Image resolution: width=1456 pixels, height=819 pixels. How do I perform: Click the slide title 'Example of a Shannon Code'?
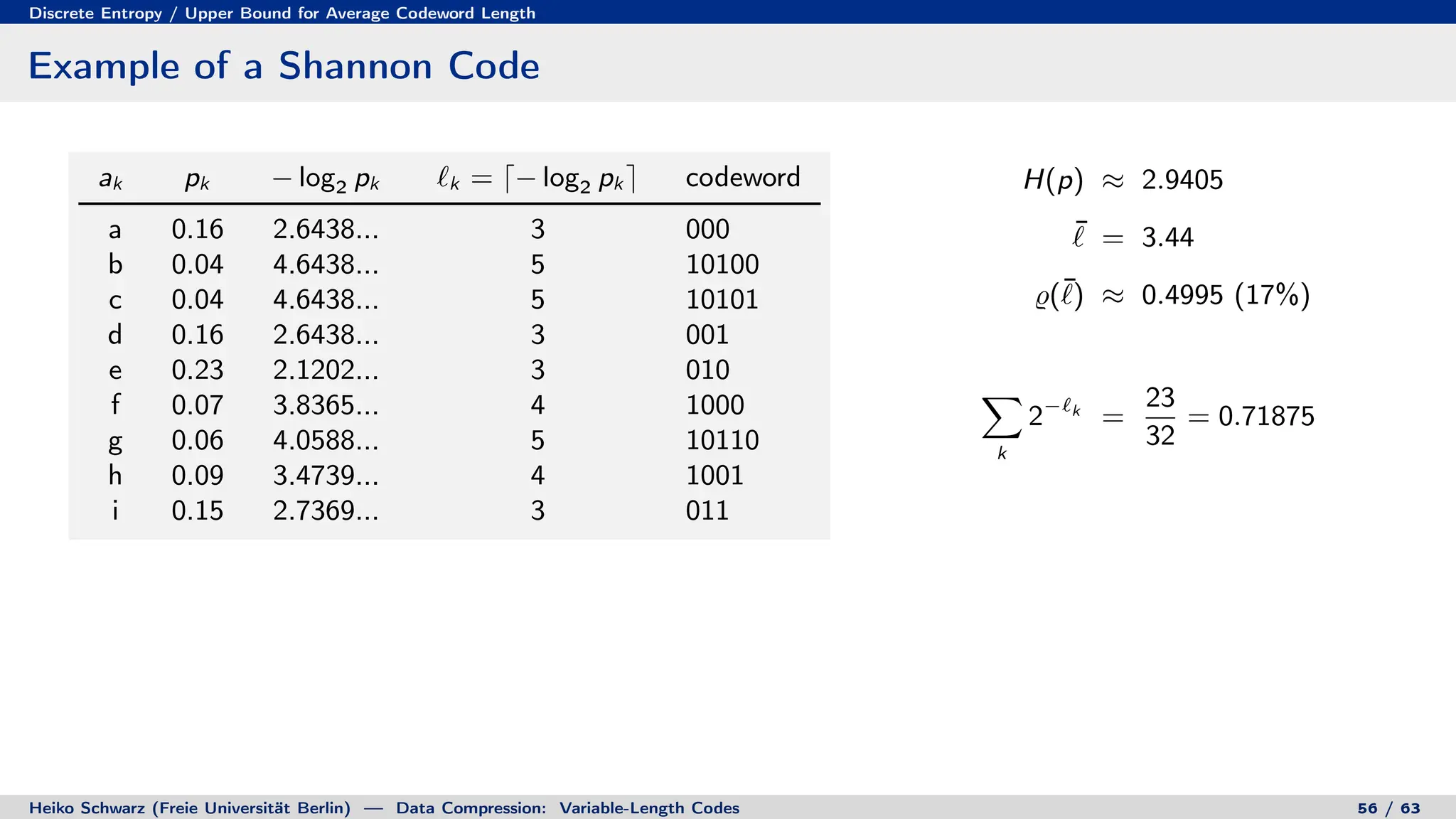[284, 66]
